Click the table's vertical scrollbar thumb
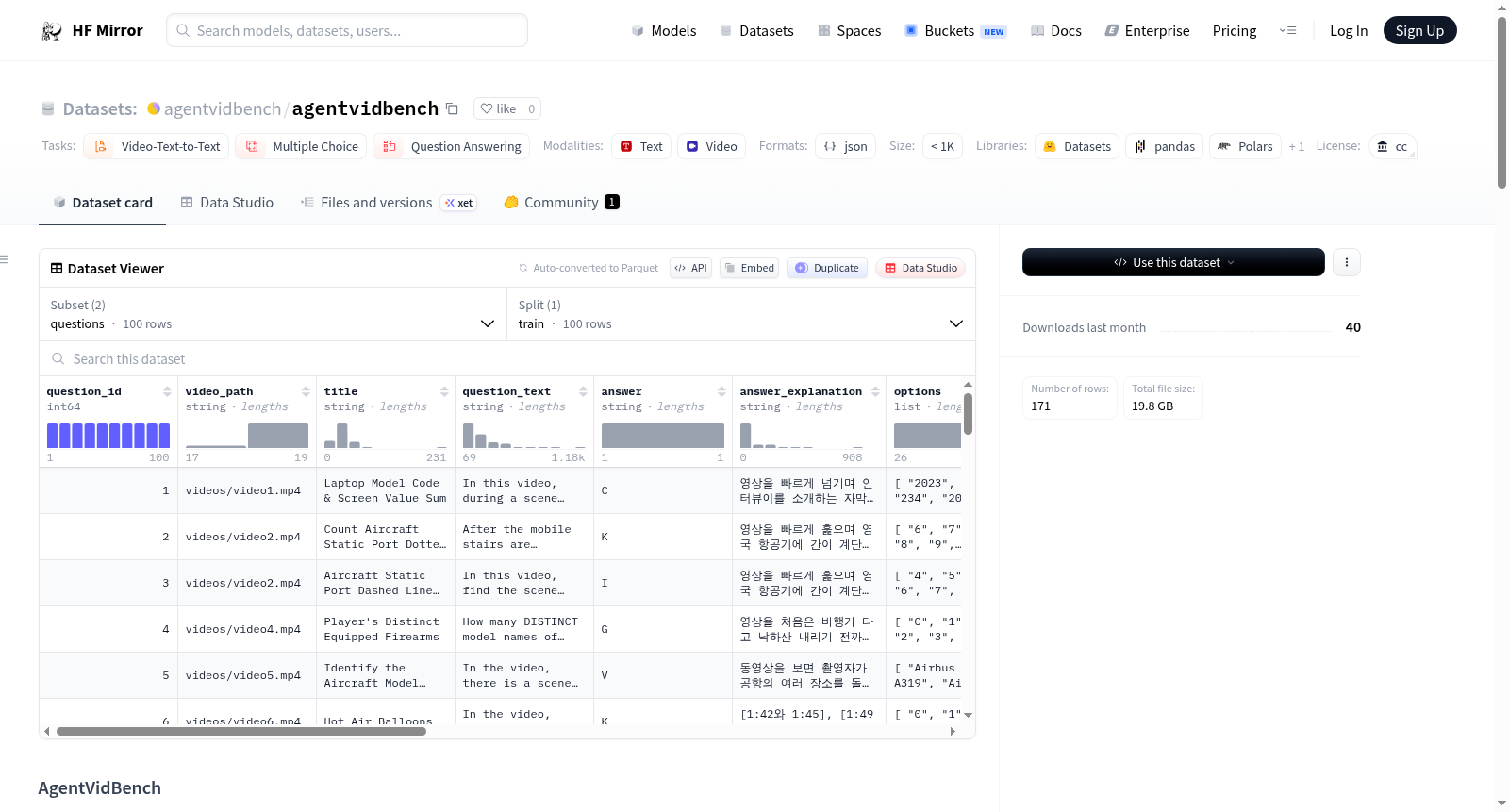The width and height of the screenshot is (1509, 812). [x=968, y=413]
